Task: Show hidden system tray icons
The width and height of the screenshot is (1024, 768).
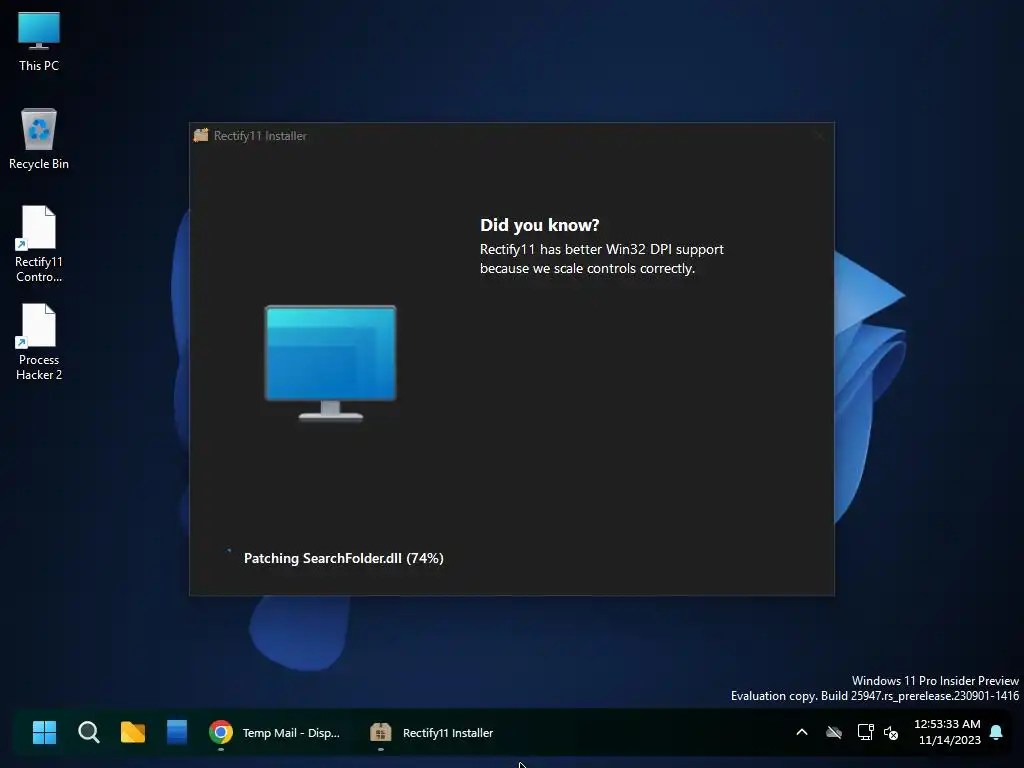Action: [802, 732]
